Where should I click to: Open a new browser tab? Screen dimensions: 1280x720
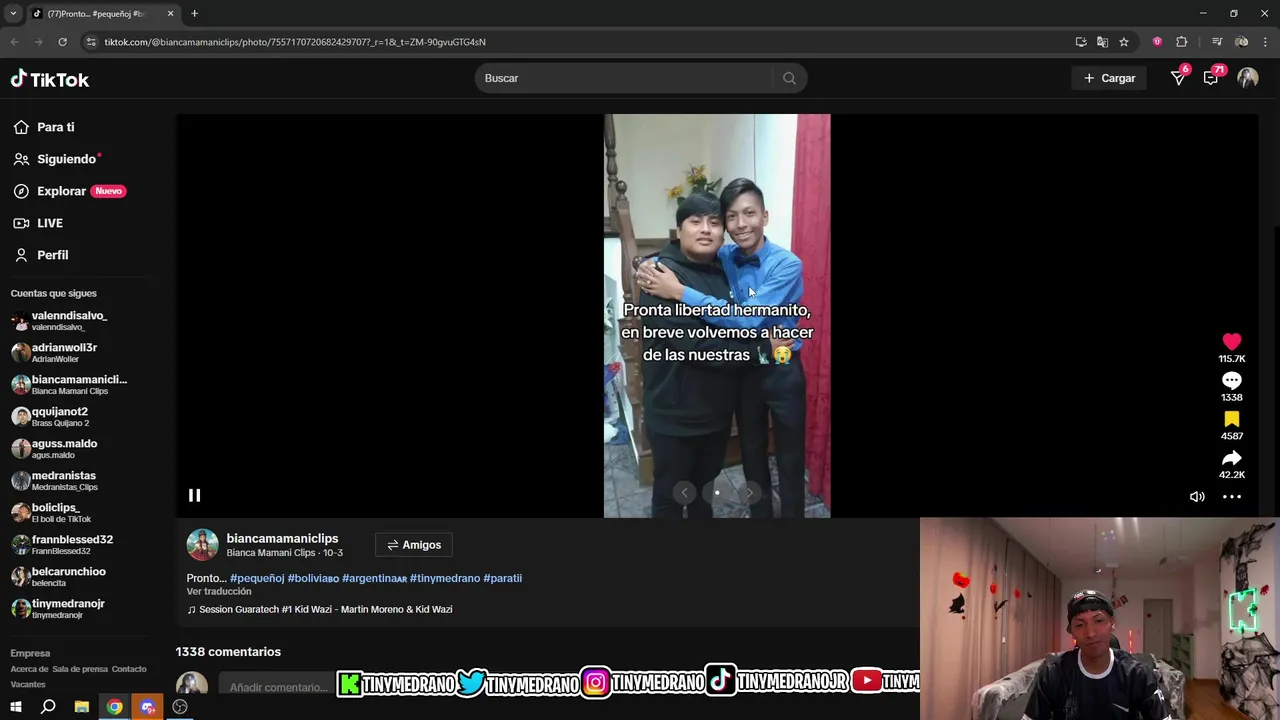pos(194,14)
